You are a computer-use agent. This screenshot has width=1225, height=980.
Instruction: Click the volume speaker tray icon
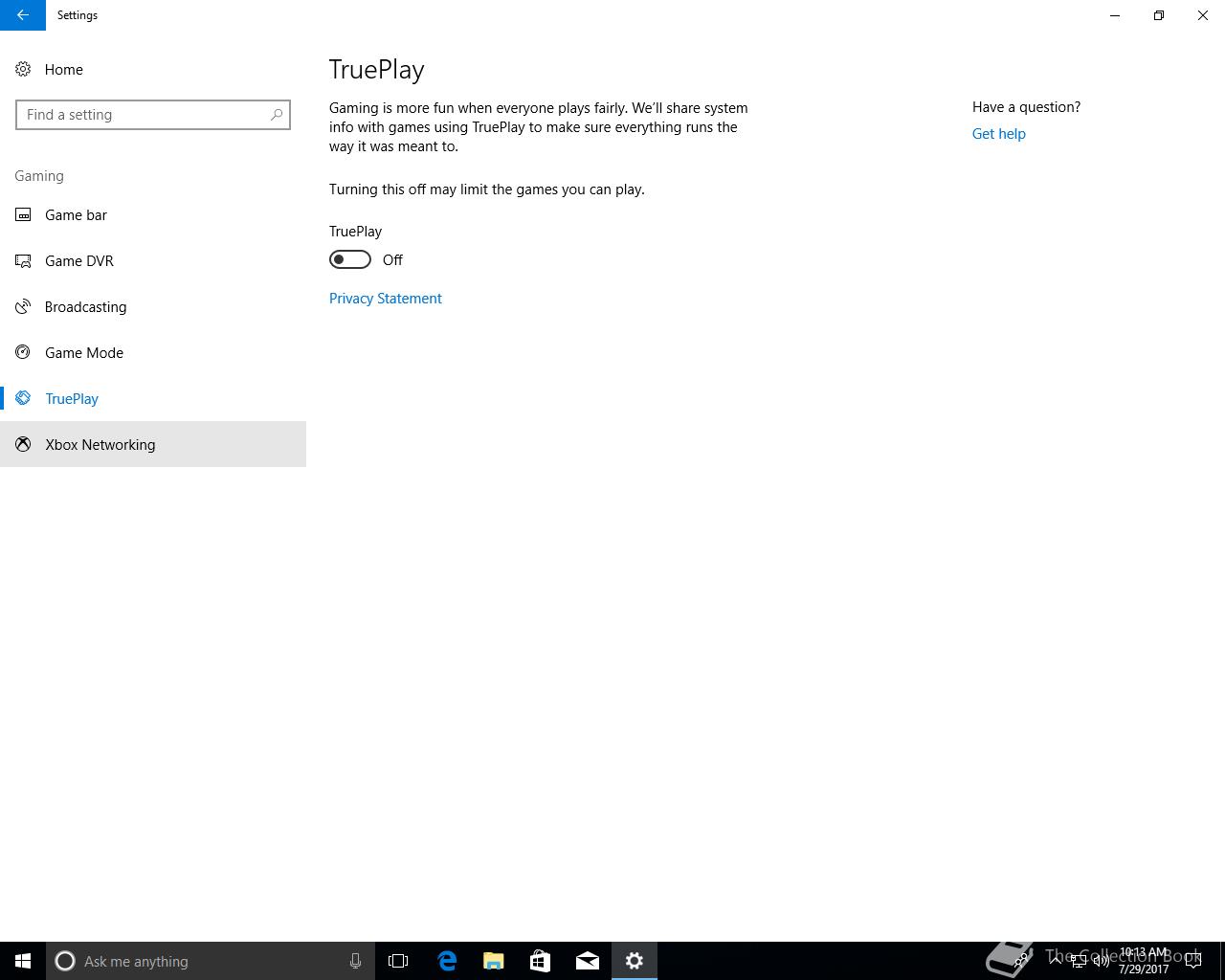(1102, 961)
